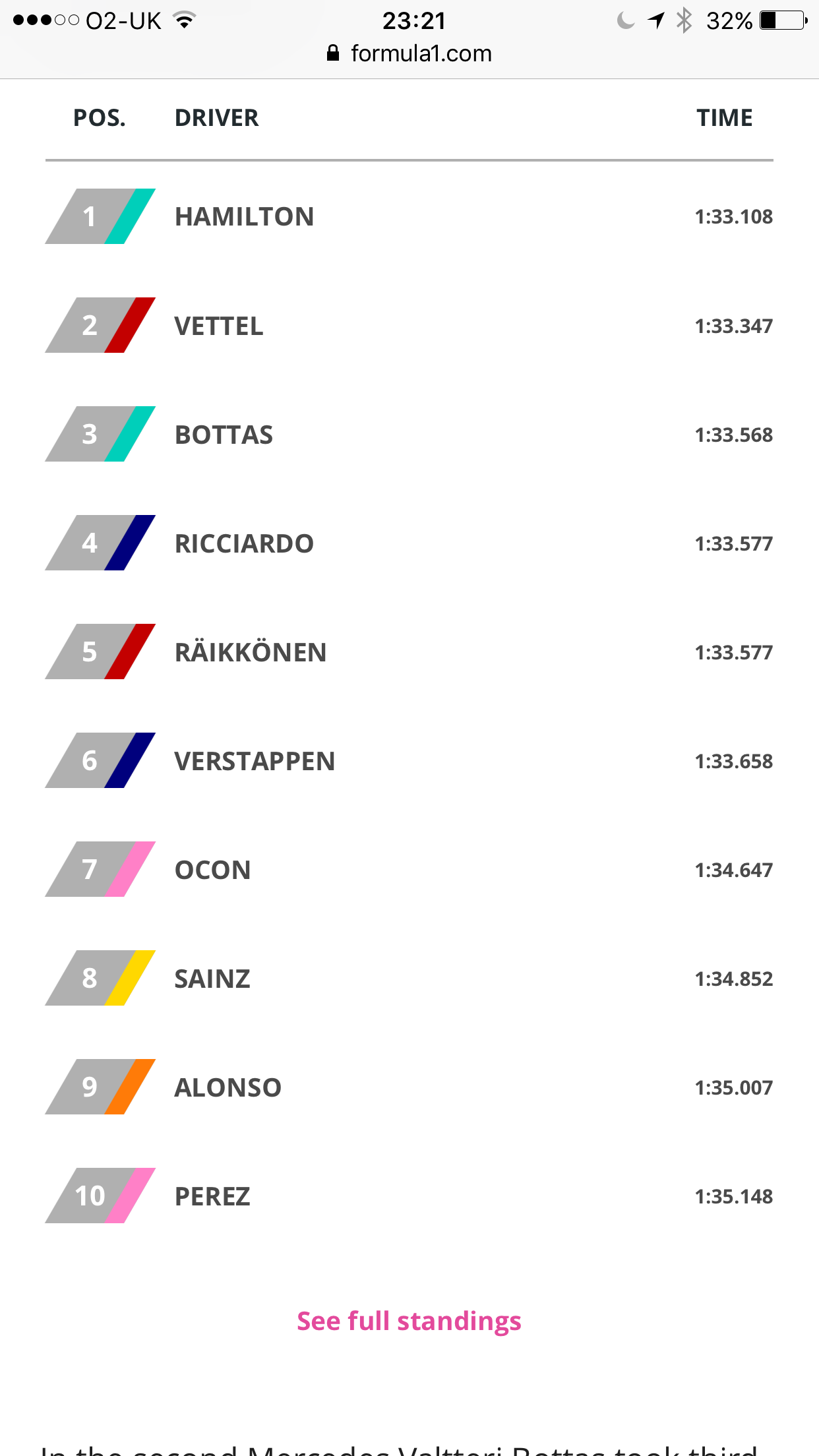Screen dimensions: 819x1456
Task: Select driver name VERSTAPPEN
Action: pos(255,761)
